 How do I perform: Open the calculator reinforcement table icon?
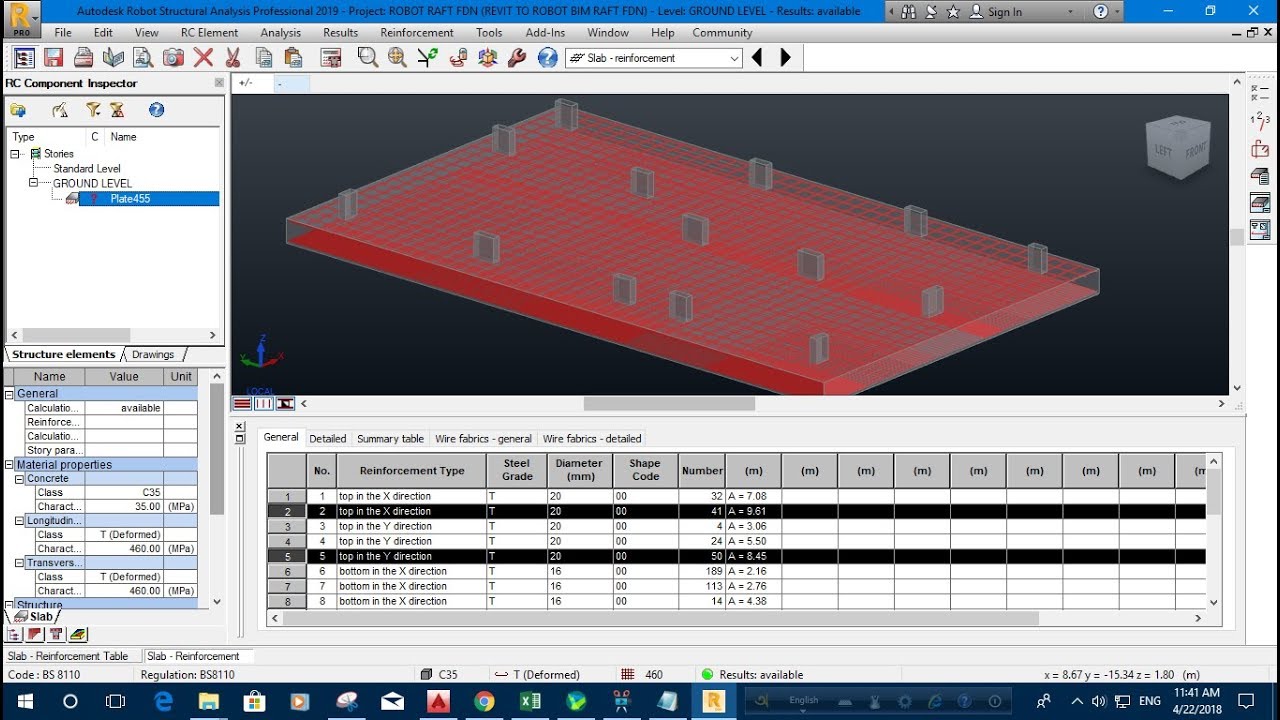click(x=330, y=58)
